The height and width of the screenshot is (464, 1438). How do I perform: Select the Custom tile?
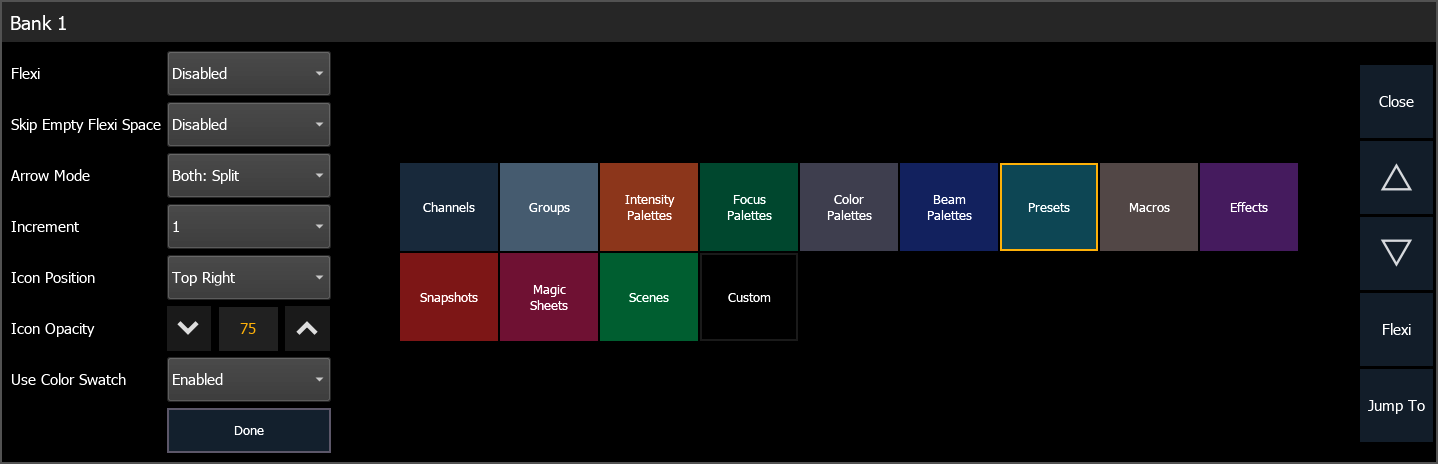pos(749,297)
